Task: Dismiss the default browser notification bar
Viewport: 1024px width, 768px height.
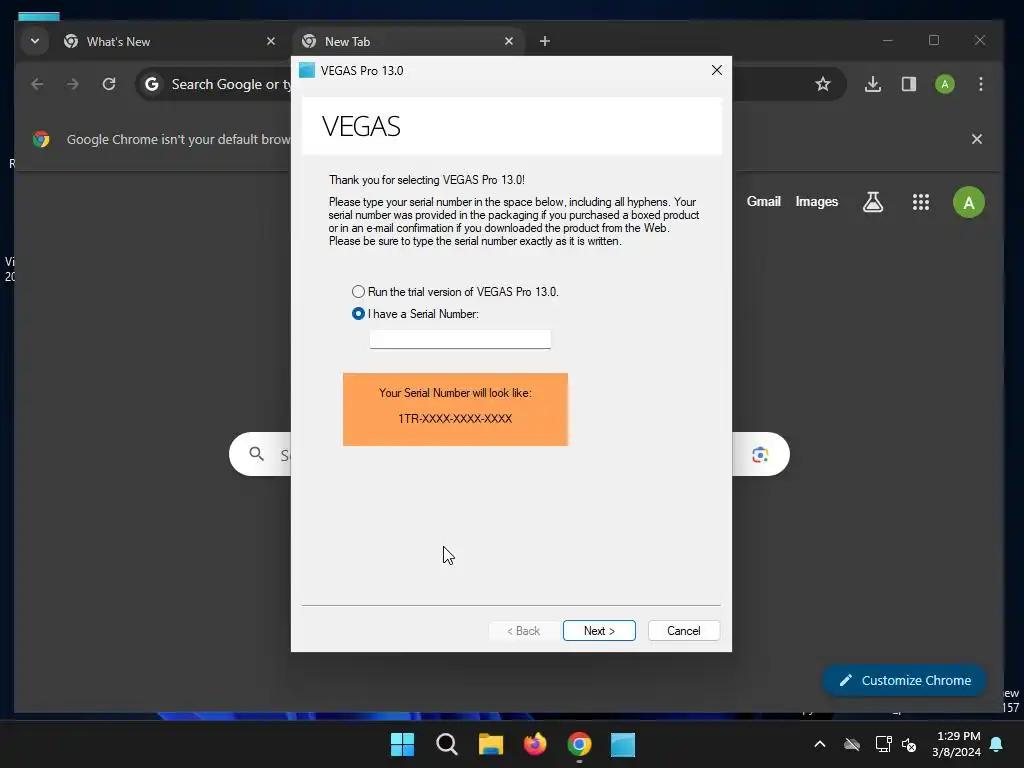Action: pyautogui.click(x=976, y=139)
